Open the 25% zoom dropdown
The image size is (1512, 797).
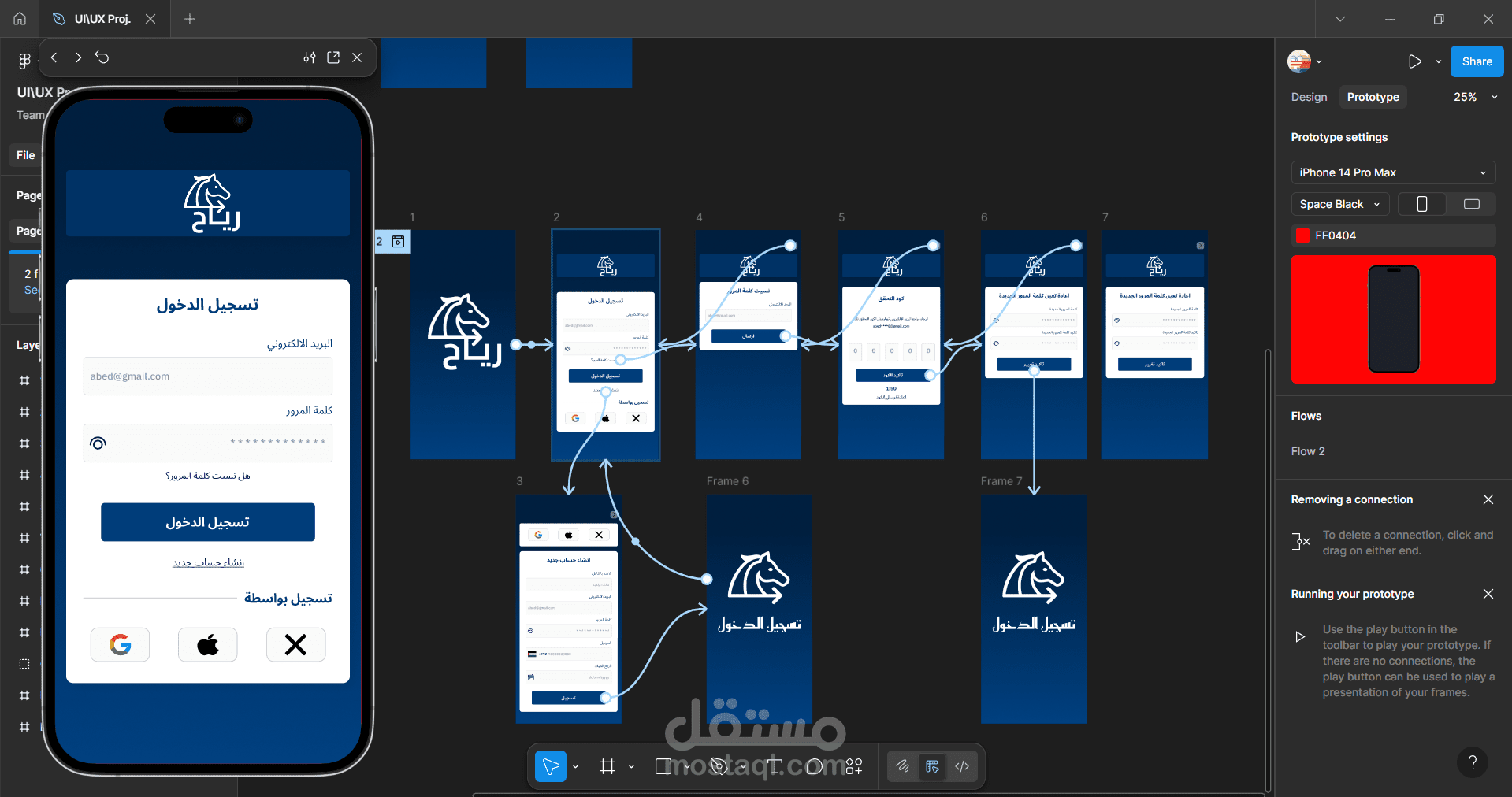(x=1475, y=97)
